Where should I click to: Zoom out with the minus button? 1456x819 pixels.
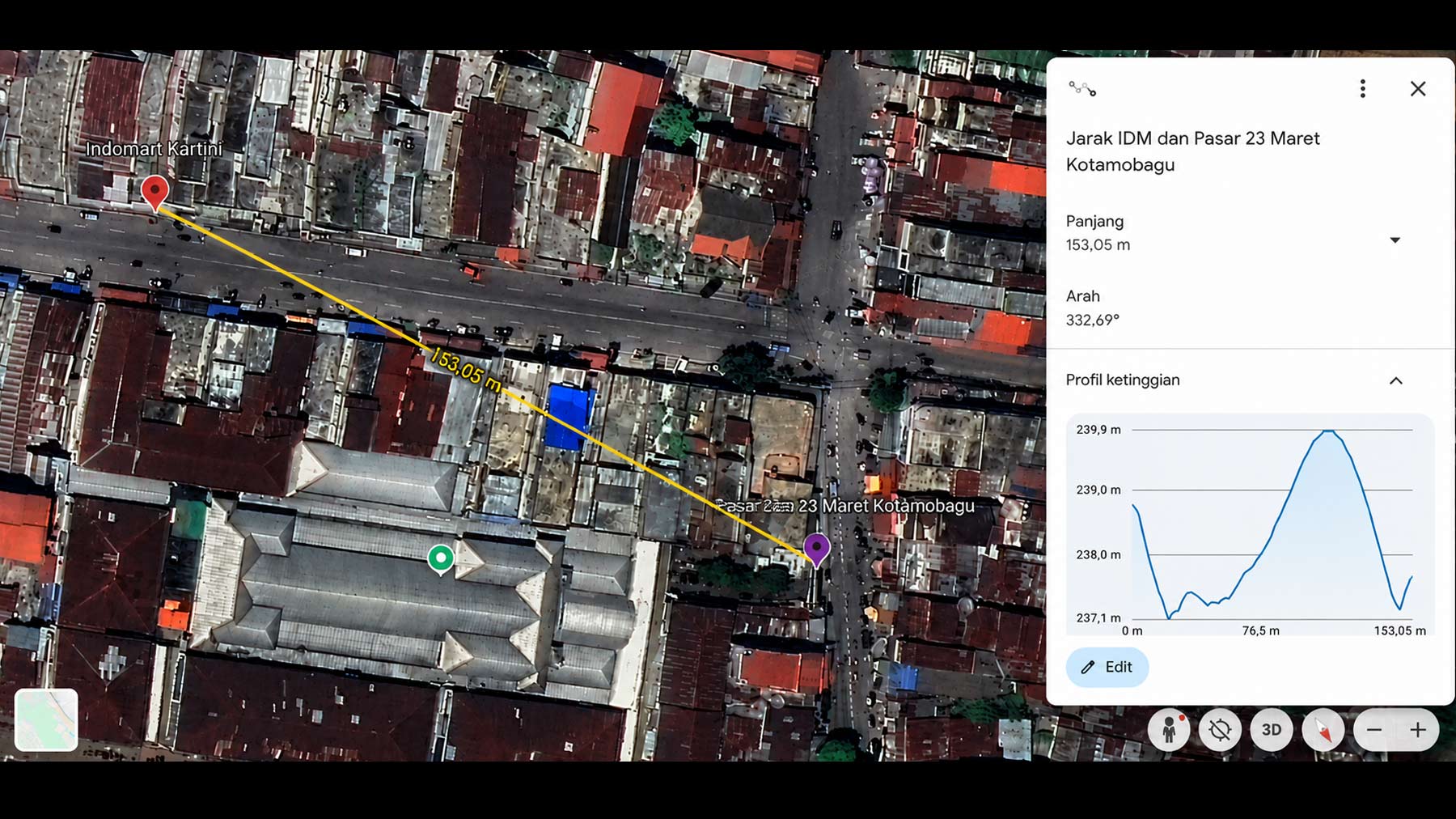[x=1374, y=729]
